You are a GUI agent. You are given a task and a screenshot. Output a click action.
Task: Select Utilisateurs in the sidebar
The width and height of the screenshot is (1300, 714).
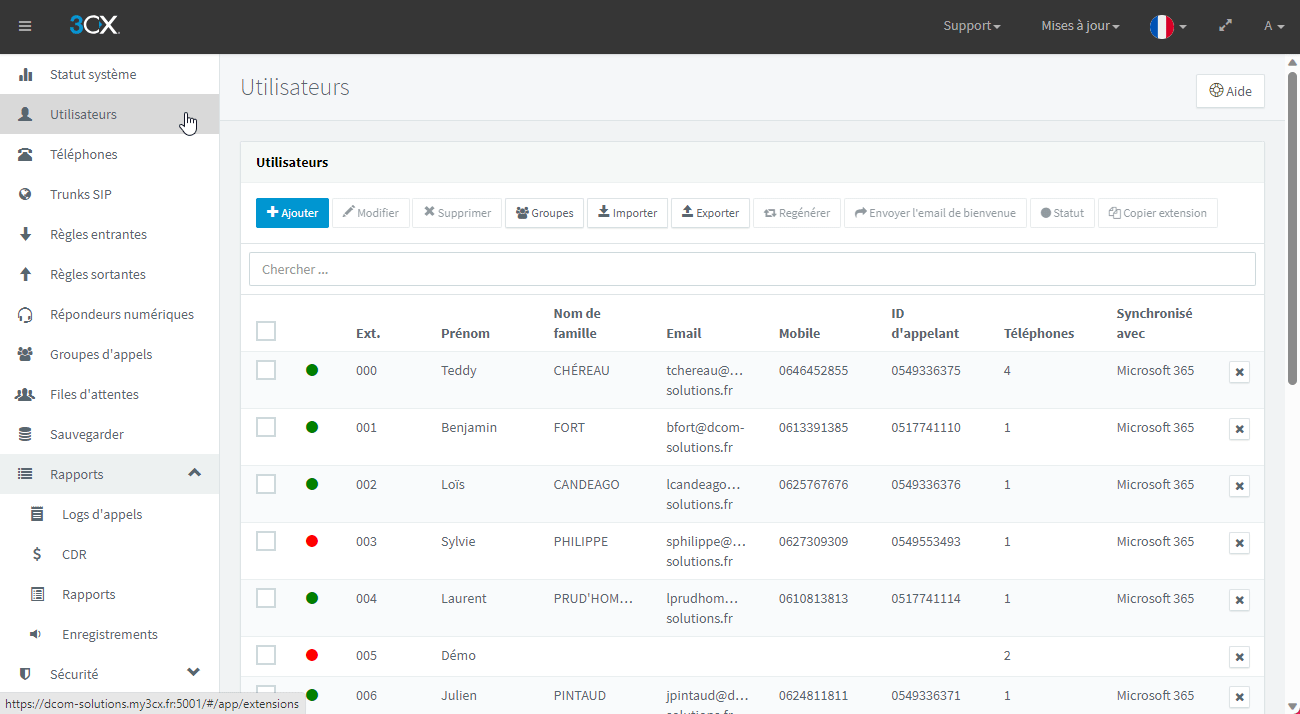pos(110,114)
